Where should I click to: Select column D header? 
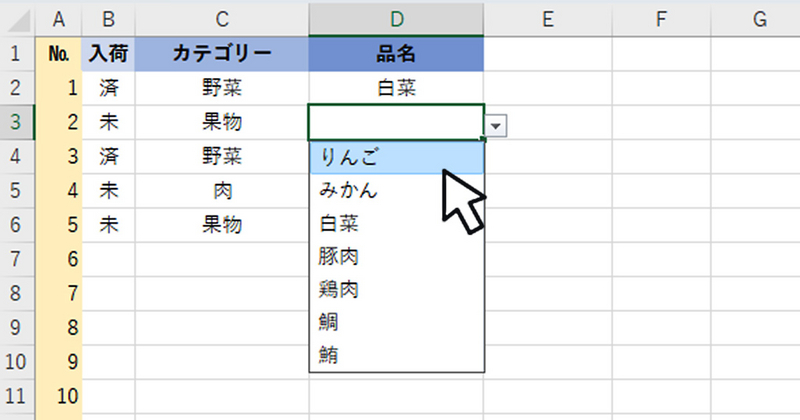[396, 18]
